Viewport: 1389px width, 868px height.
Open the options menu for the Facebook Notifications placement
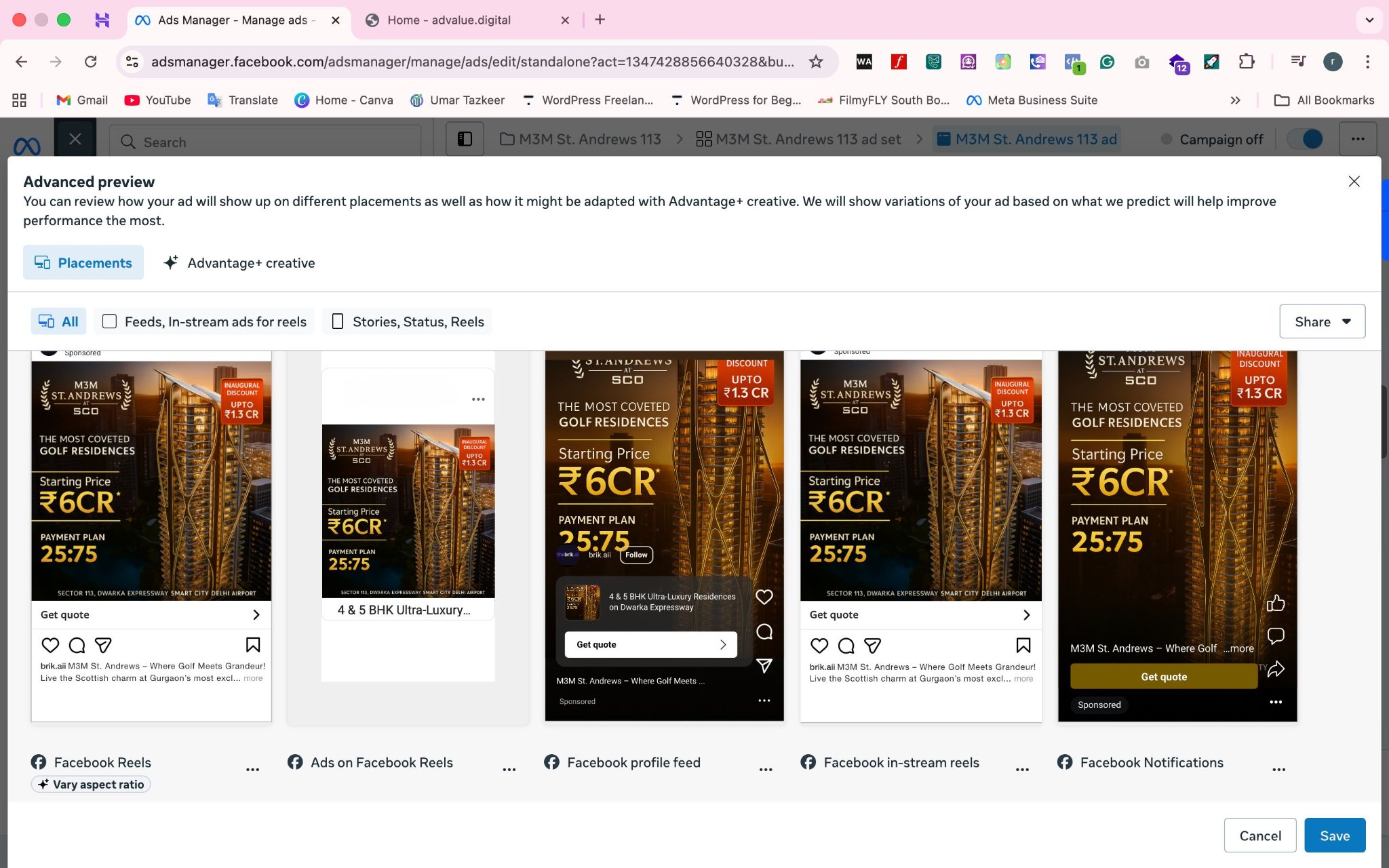pyautogui.click(x=1278, y=769)
